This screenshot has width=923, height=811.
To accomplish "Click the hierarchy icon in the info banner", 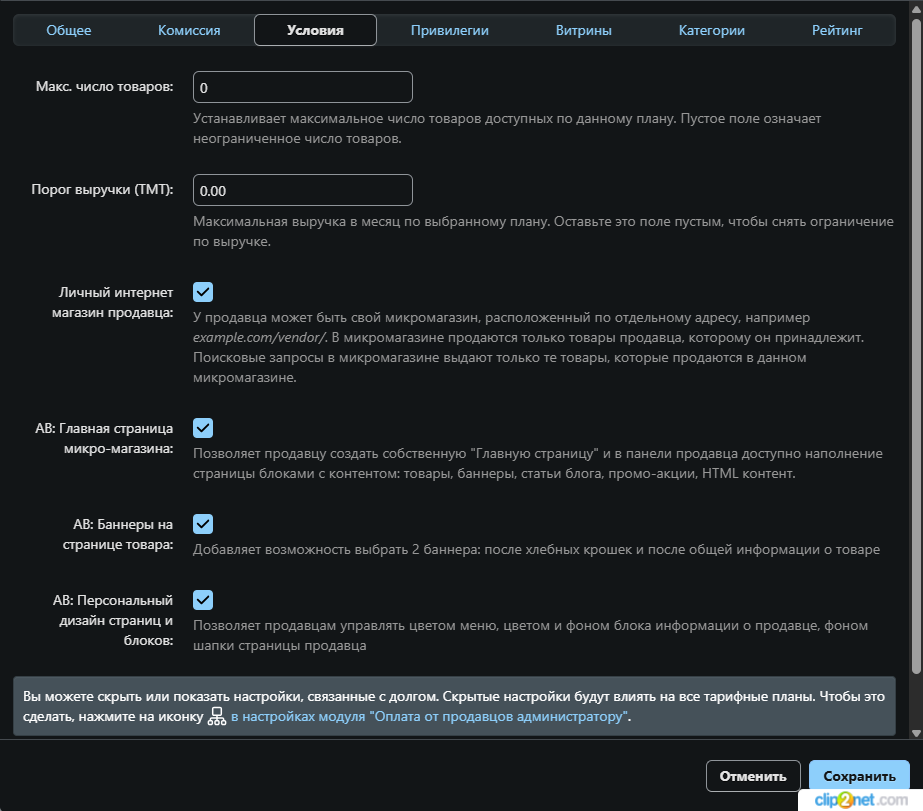I will click(217, 717).
